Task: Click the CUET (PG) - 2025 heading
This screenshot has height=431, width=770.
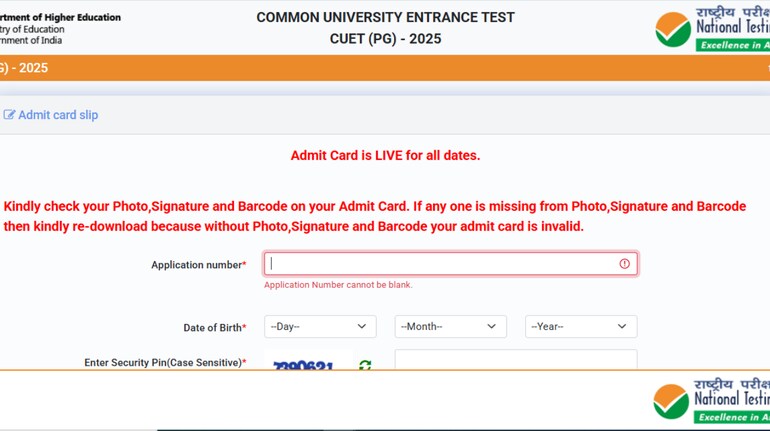Action: pyautogui.click(x=385, y=39)
